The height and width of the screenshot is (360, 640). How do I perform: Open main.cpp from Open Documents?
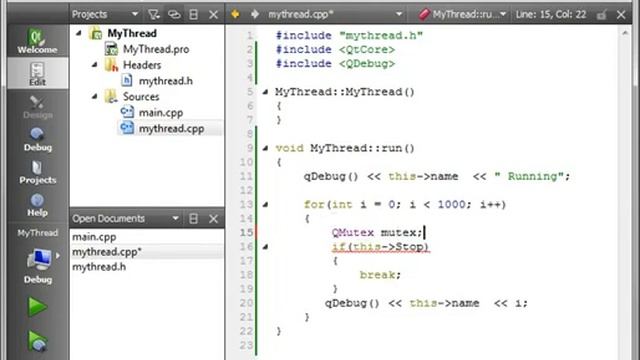[94, 237]
